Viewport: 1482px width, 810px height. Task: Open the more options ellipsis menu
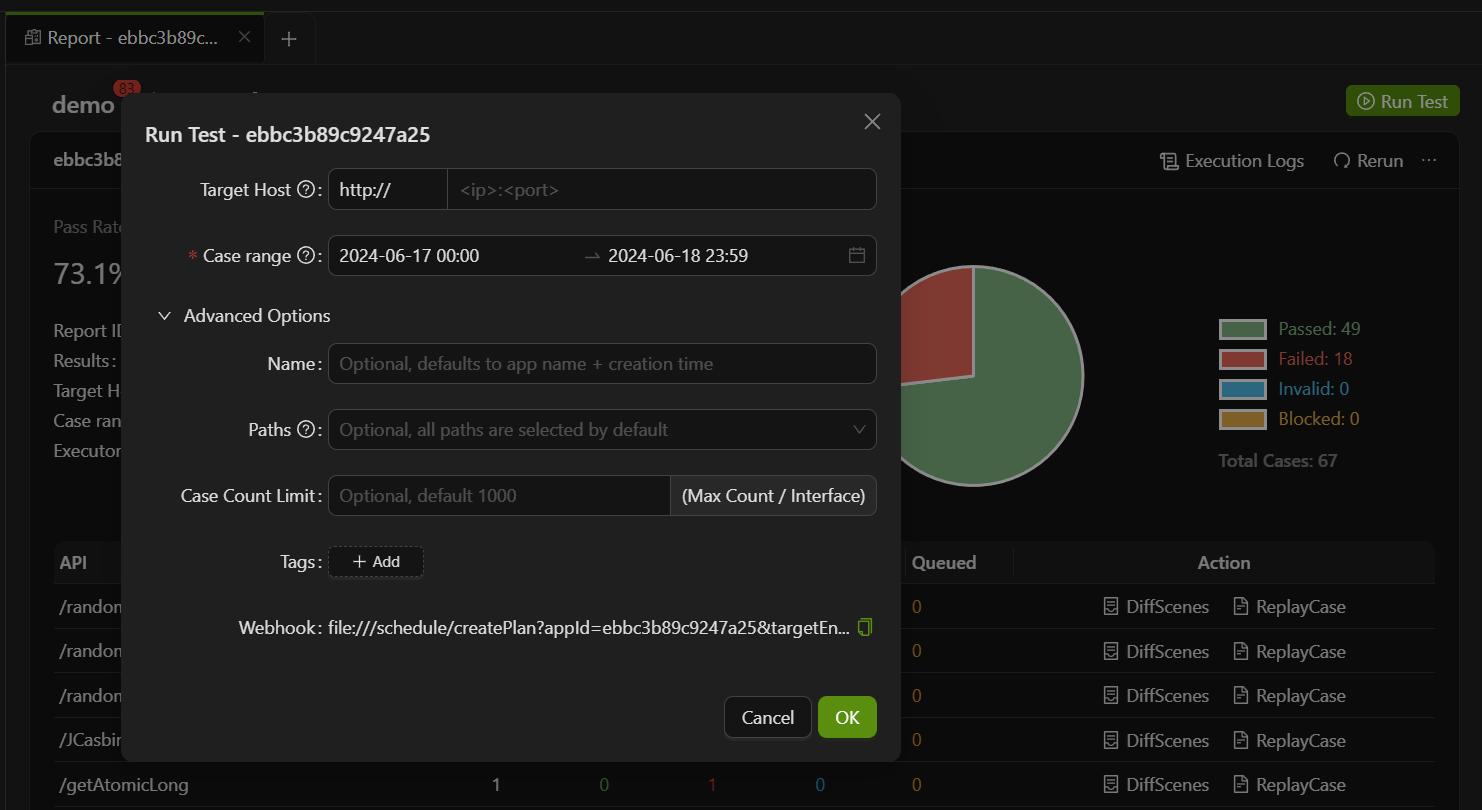(1429, 161)
